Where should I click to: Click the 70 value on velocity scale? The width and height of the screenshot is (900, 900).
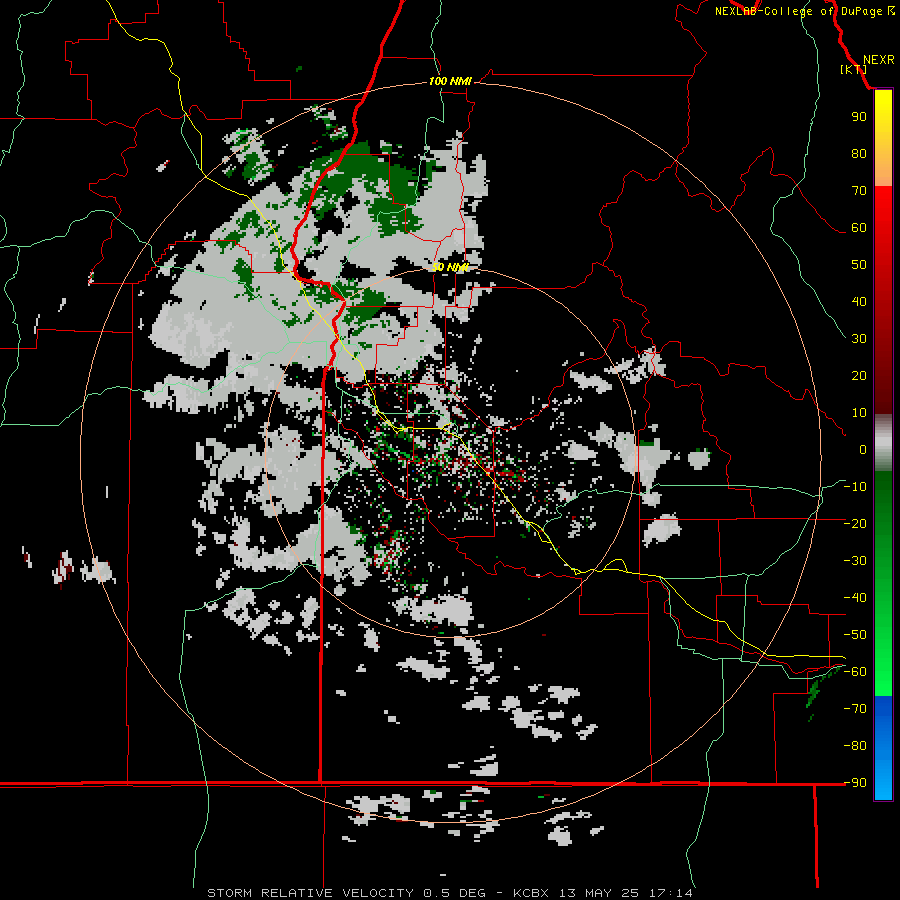859,191
